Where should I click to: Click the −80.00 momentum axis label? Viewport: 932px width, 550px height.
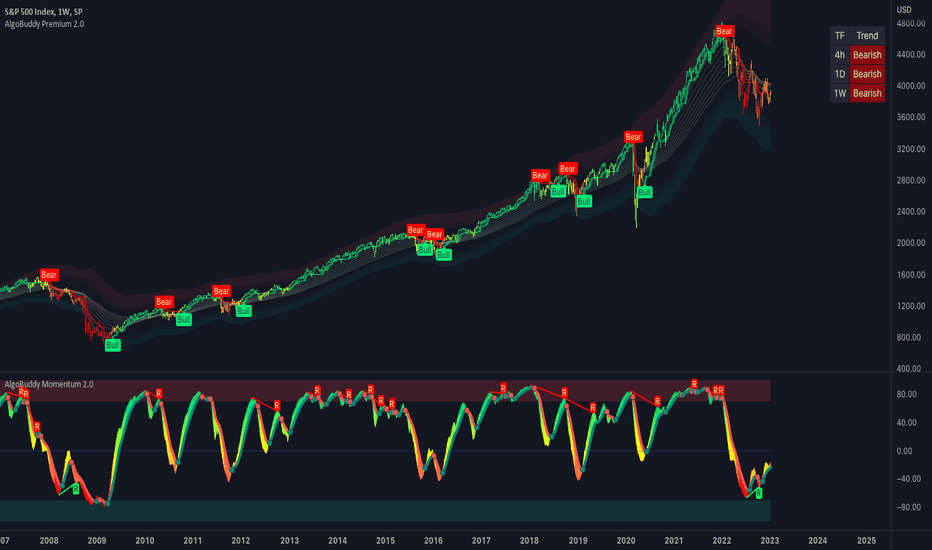907,507
